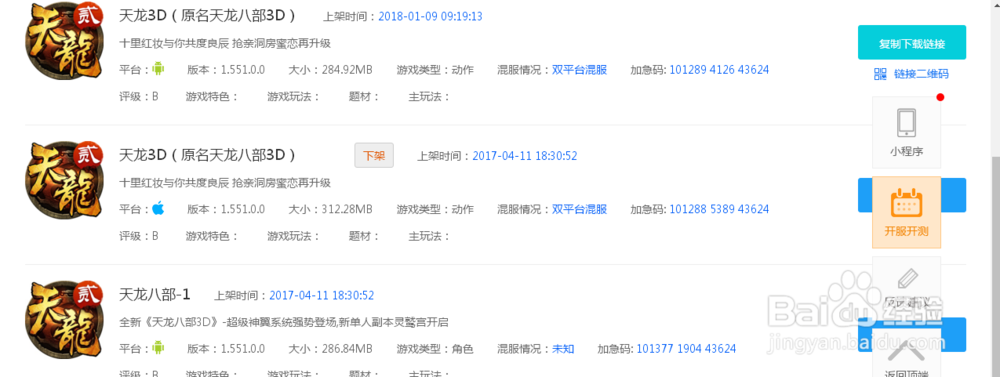Click the 下架 tag button
Screen dimensions: 1000x377
[x=374, y=156]
